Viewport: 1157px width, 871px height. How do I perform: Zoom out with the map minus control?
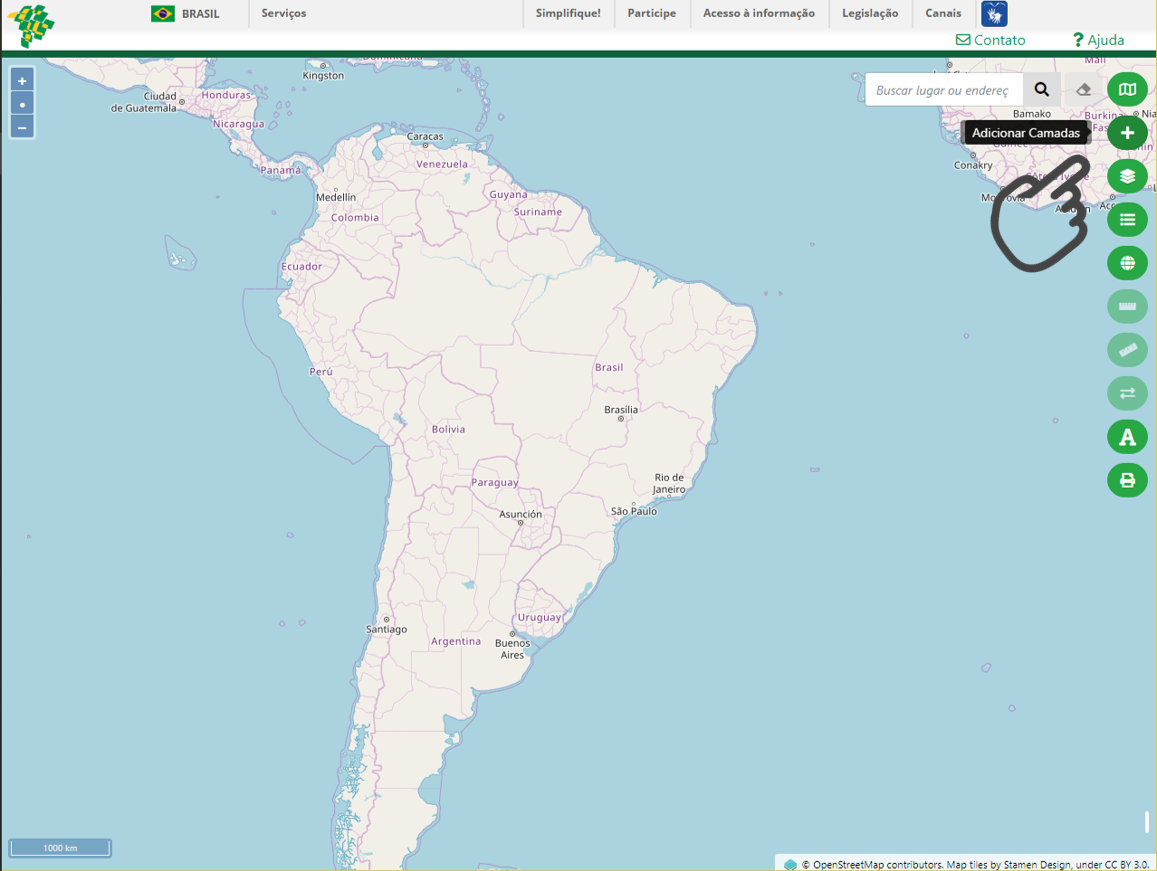tap(22, 128)
